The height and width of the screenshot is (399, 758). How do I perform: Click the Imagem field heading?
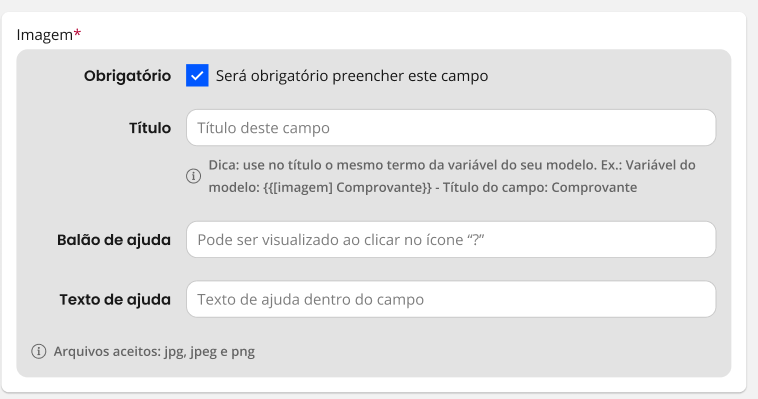coord(44,35)
